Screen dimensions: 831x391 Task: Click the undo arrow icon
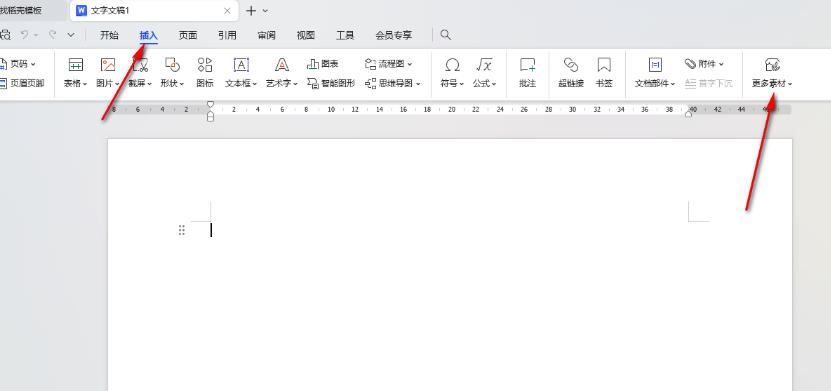(24, 35)
